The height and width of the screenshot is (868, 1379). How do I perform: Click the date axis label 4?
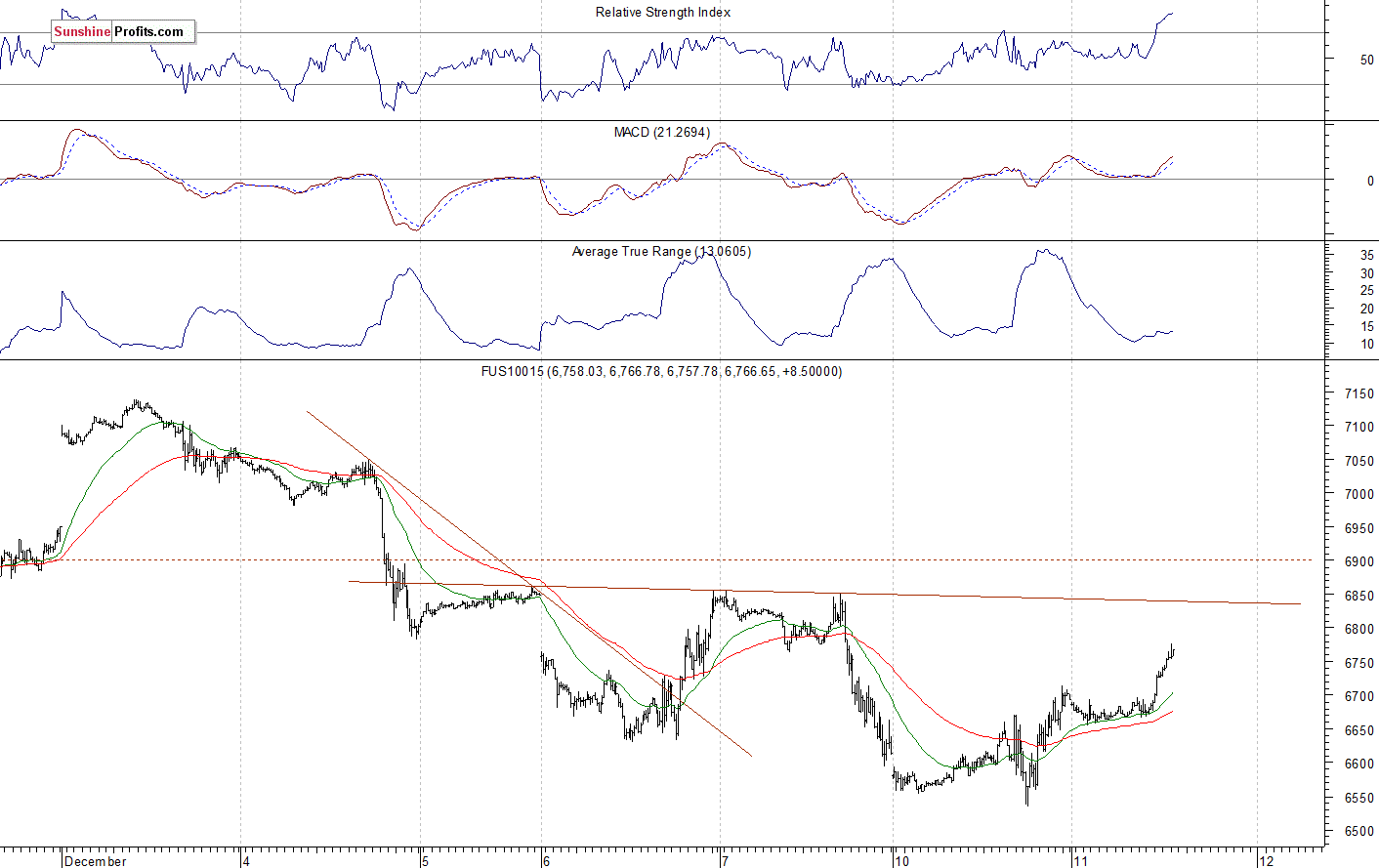tap(247, 861)
